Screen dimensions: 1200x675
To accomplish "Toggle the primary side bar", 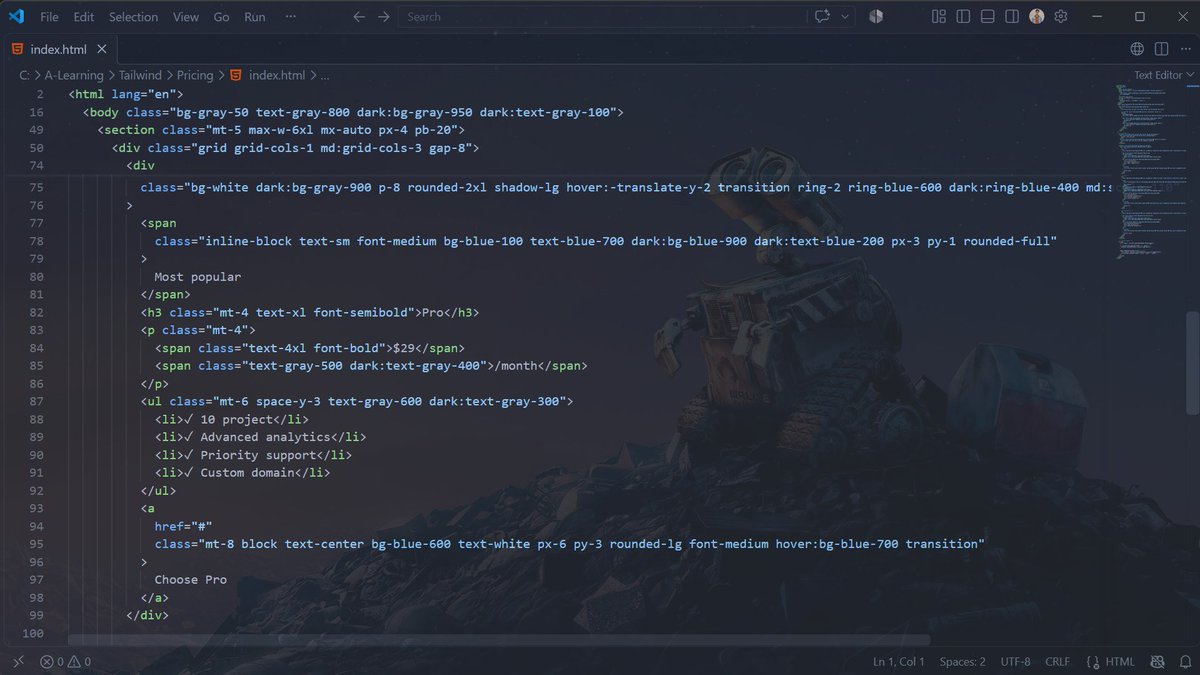I will click(x=963, y=16).
